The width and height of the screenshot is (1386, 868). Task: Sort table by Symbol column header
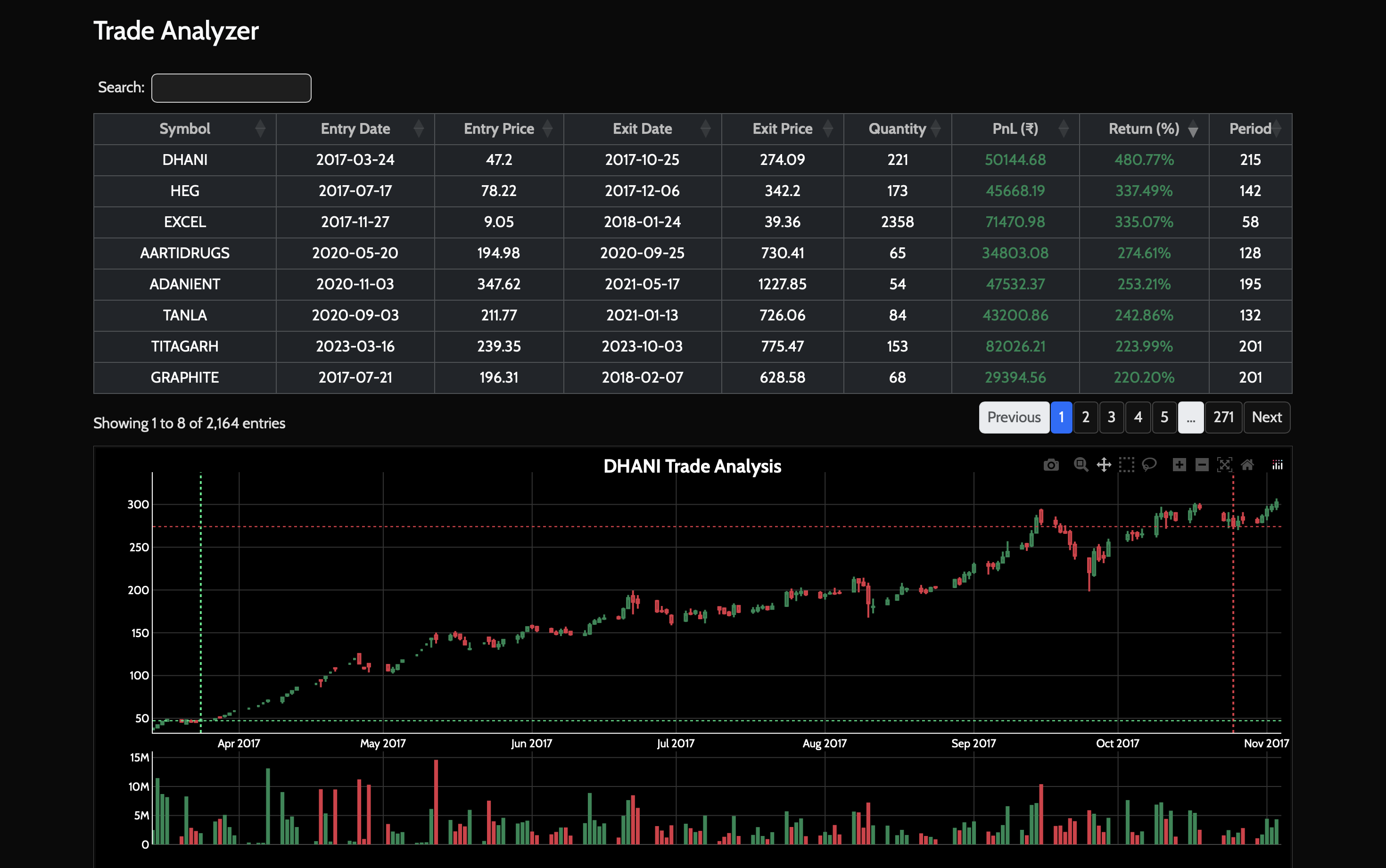185,129
